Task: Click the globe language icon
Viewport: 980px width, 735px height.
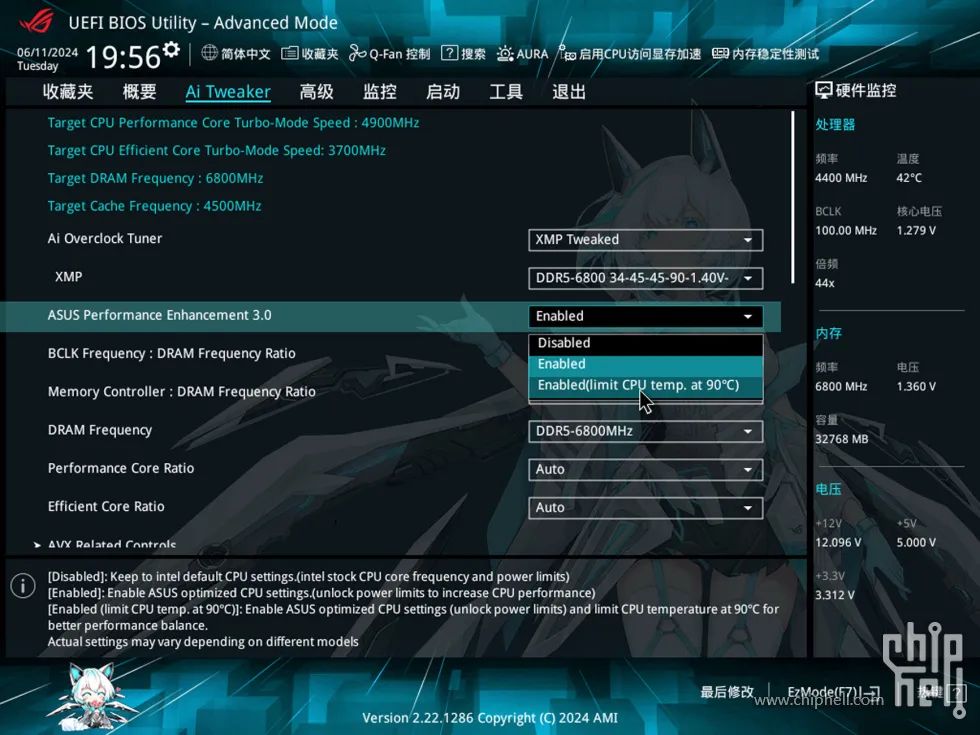Action: point(209,52)
